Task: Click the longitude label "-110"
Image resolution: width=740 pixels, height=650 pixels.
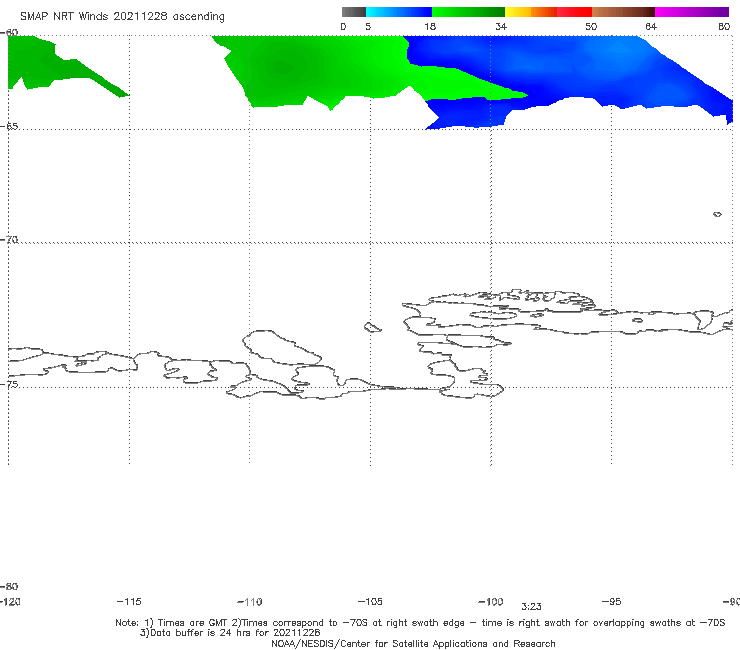Action: point(250,602)
